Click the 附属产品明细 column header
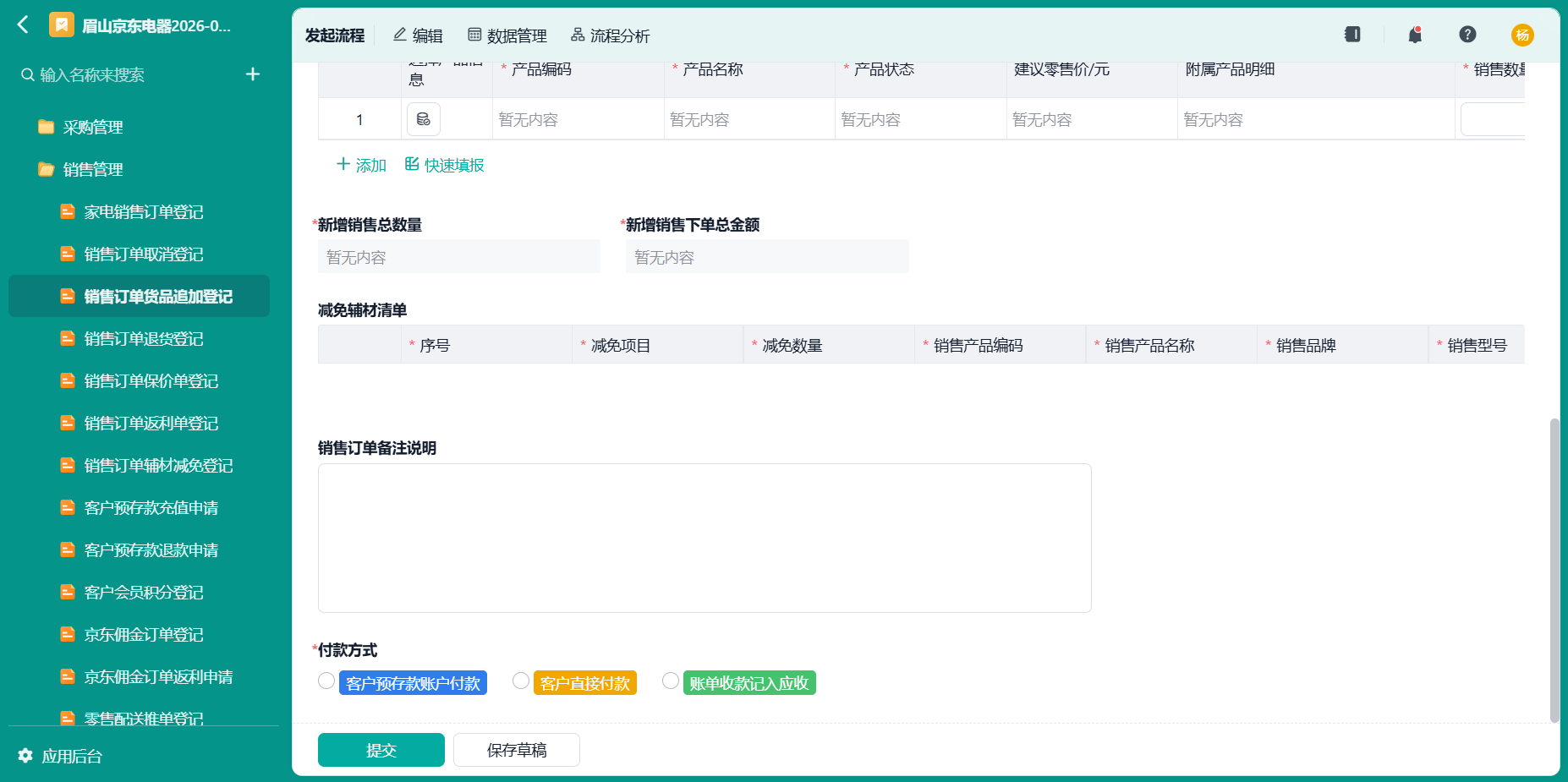Viewport: 1568px width, 782px height. click(x=1316, y=79)
